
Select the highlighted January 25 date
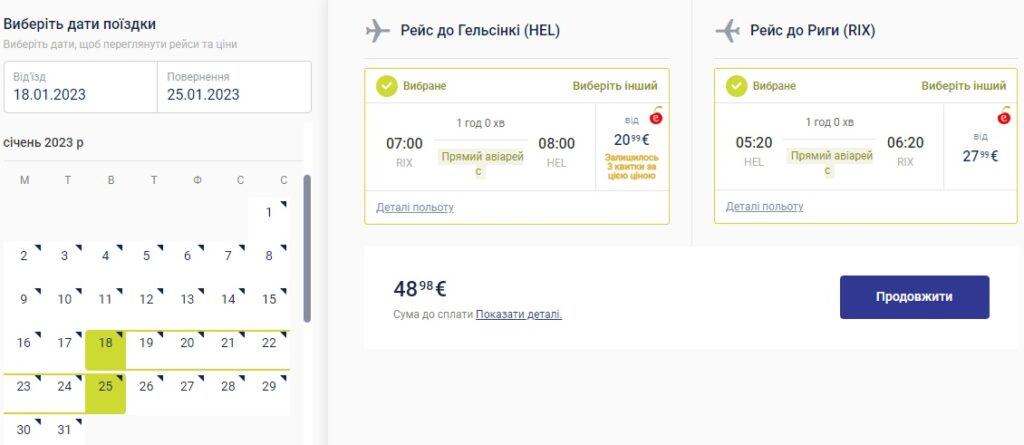tap(105, 386)
